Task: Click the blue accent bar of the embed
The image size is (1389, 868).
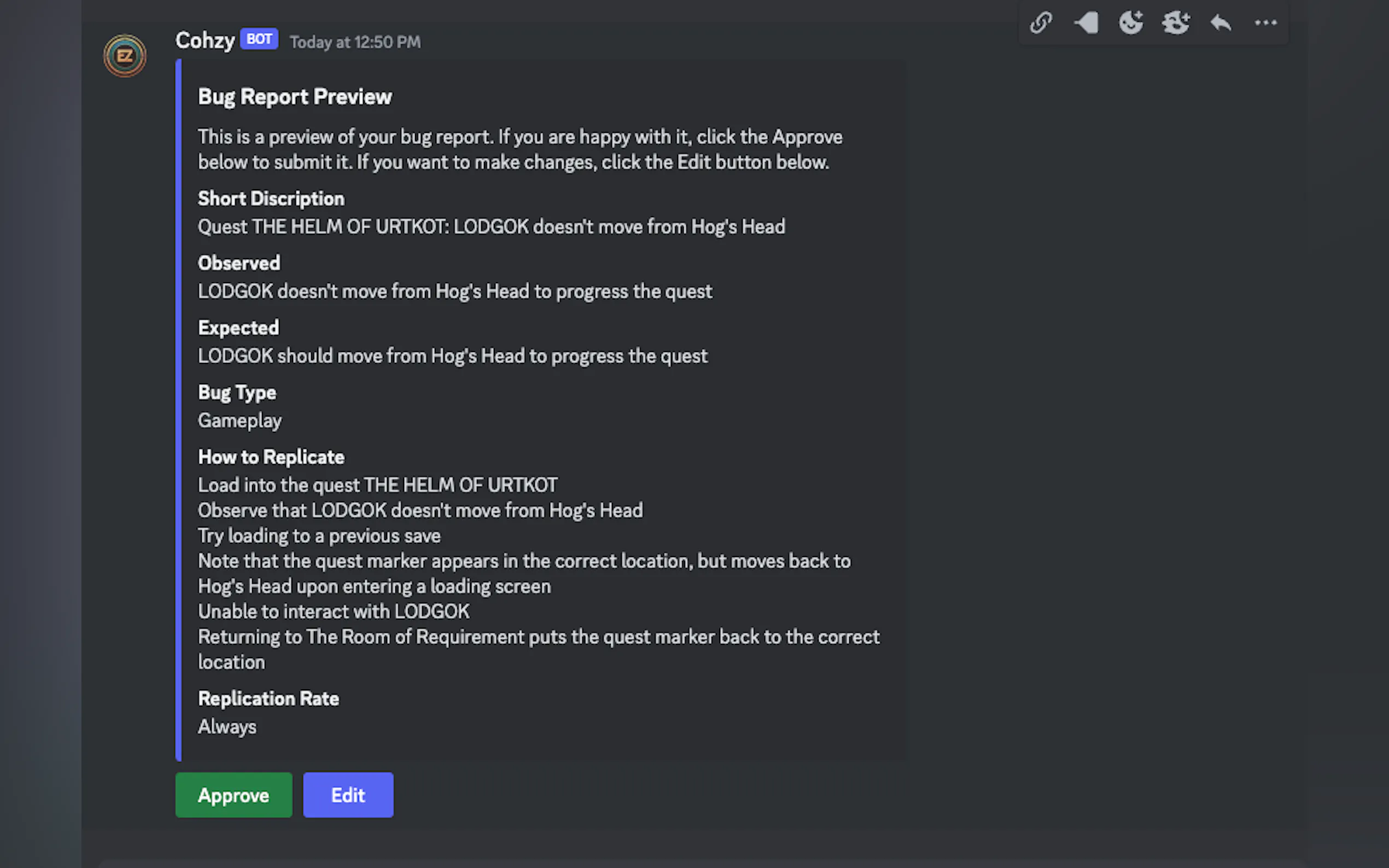Action: pyautogui.click(x=179, y=410)
